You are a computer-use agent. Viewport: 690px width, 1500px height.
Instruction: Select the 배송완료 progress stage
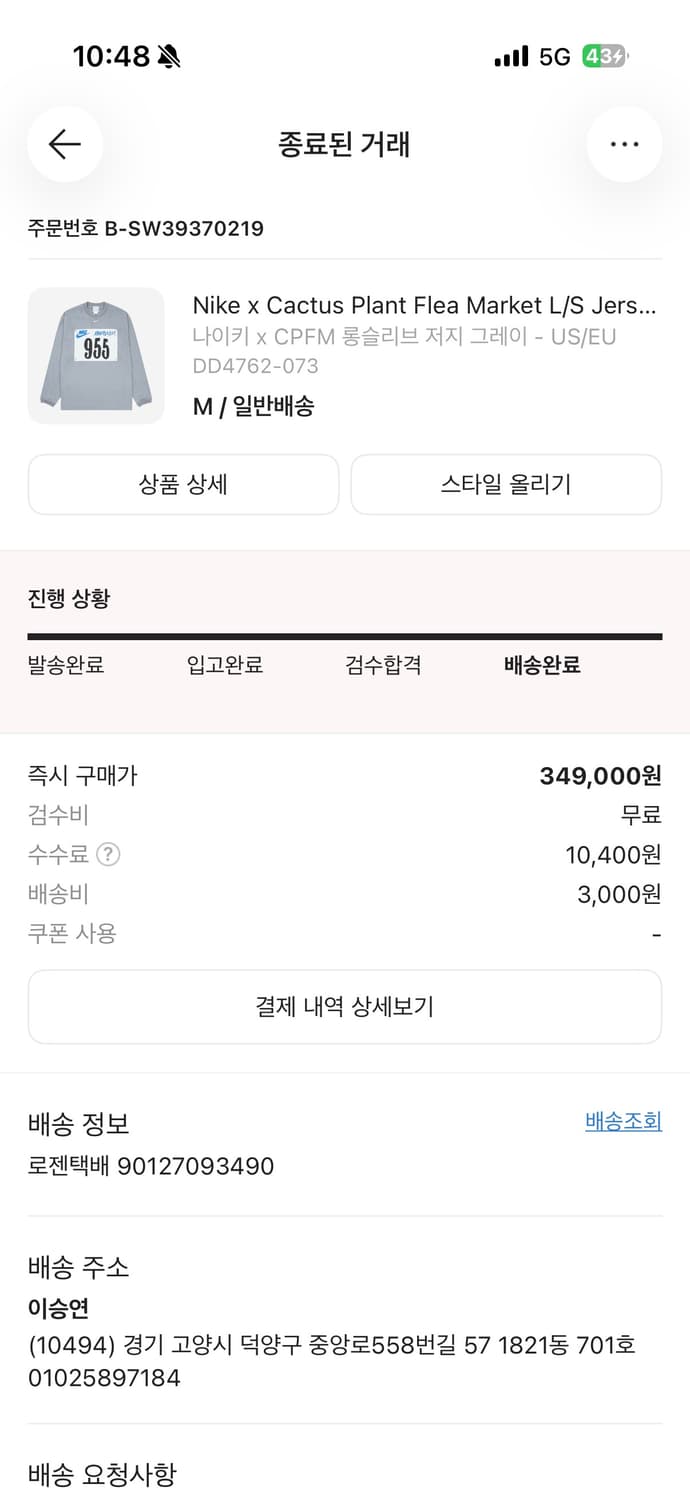pyautogui.click(x=540, y=665)
